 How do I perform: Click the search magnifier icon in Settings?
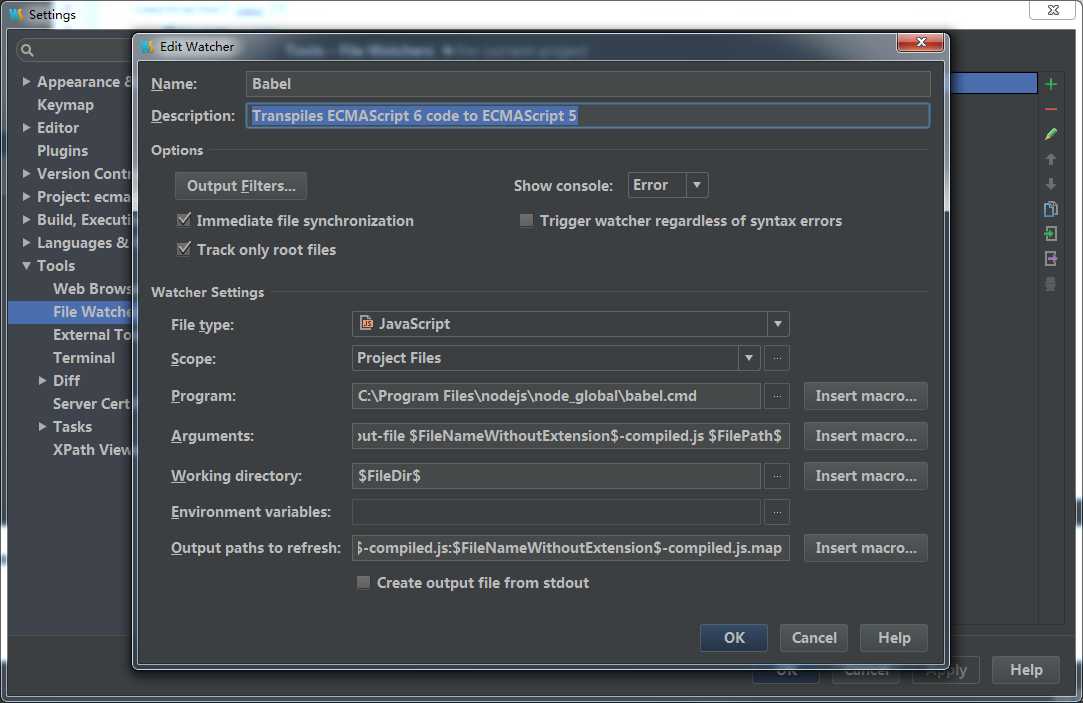click(x=27, y=50)
